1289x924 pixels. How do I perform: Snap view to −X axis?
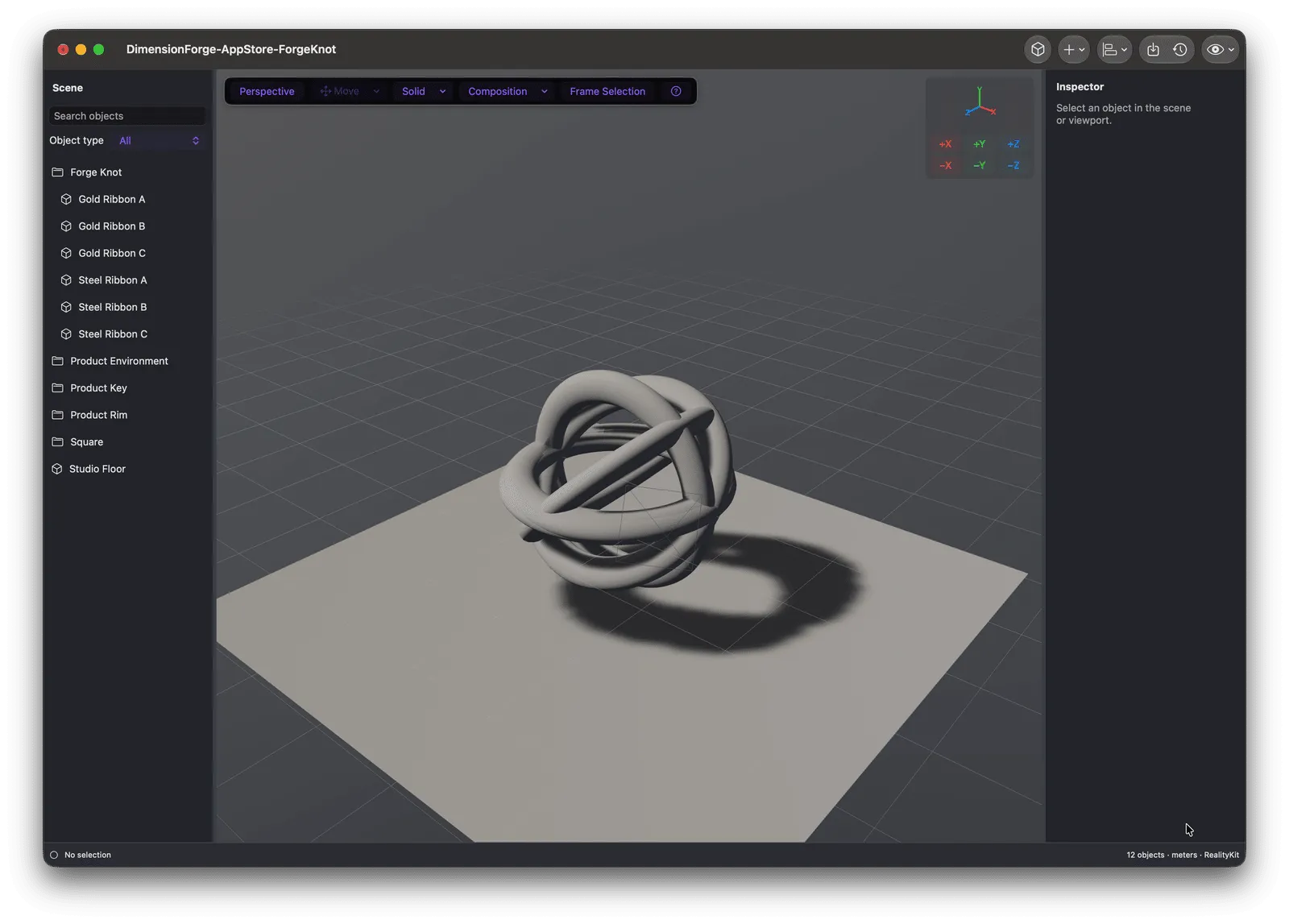pos(945,166)
